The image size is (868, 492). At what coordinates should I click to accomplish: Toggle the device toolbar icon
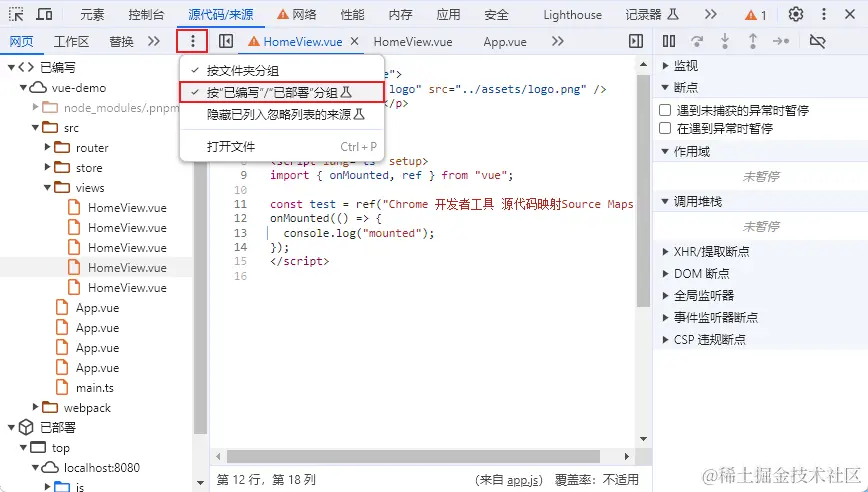coord(44,14)
